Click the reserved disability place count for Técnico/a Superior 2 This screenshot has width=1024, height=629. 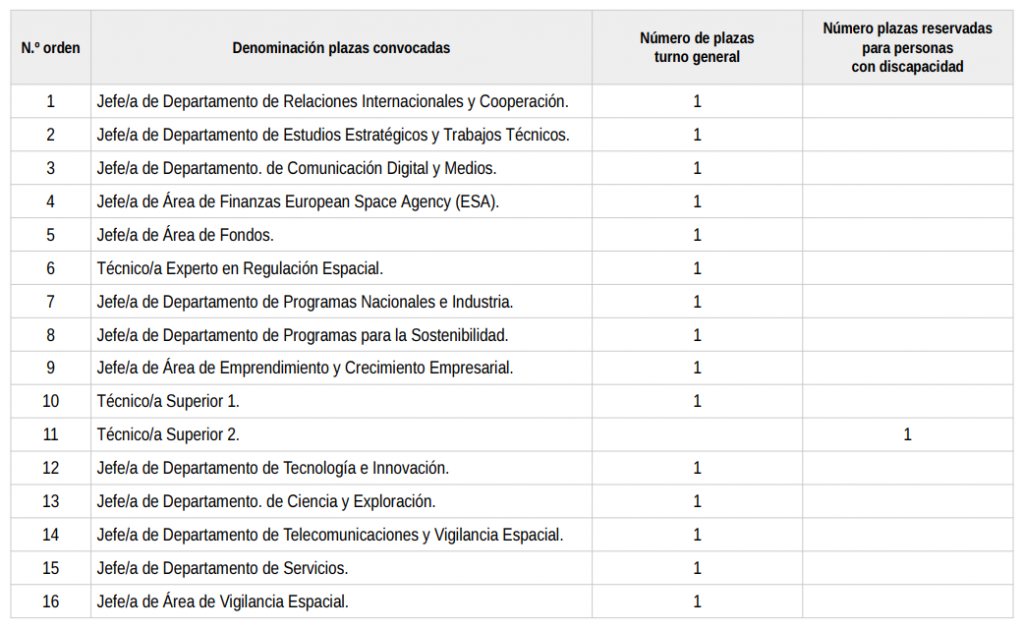(x=907, y=435)
